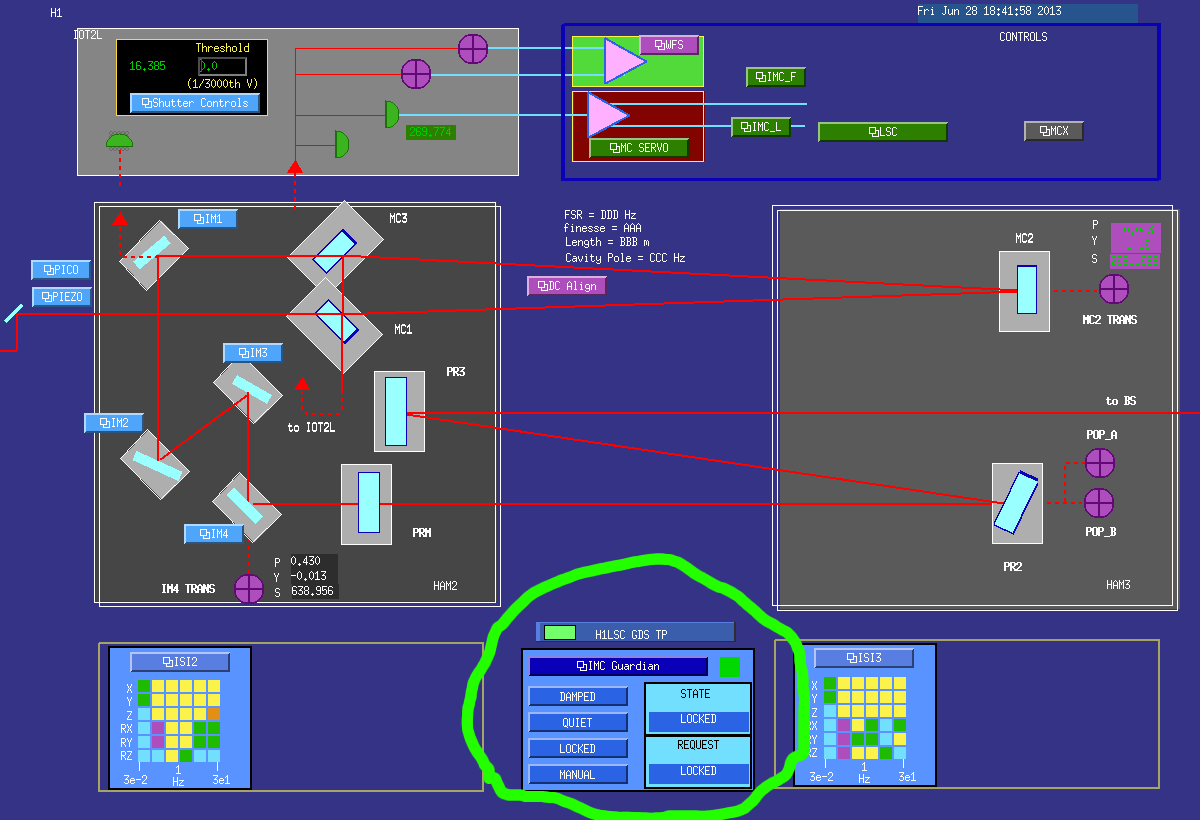Click the IM4 TRANS photodiode icon
The width and height of the screenshot is (1200, 820).
(x=248, y=589)
